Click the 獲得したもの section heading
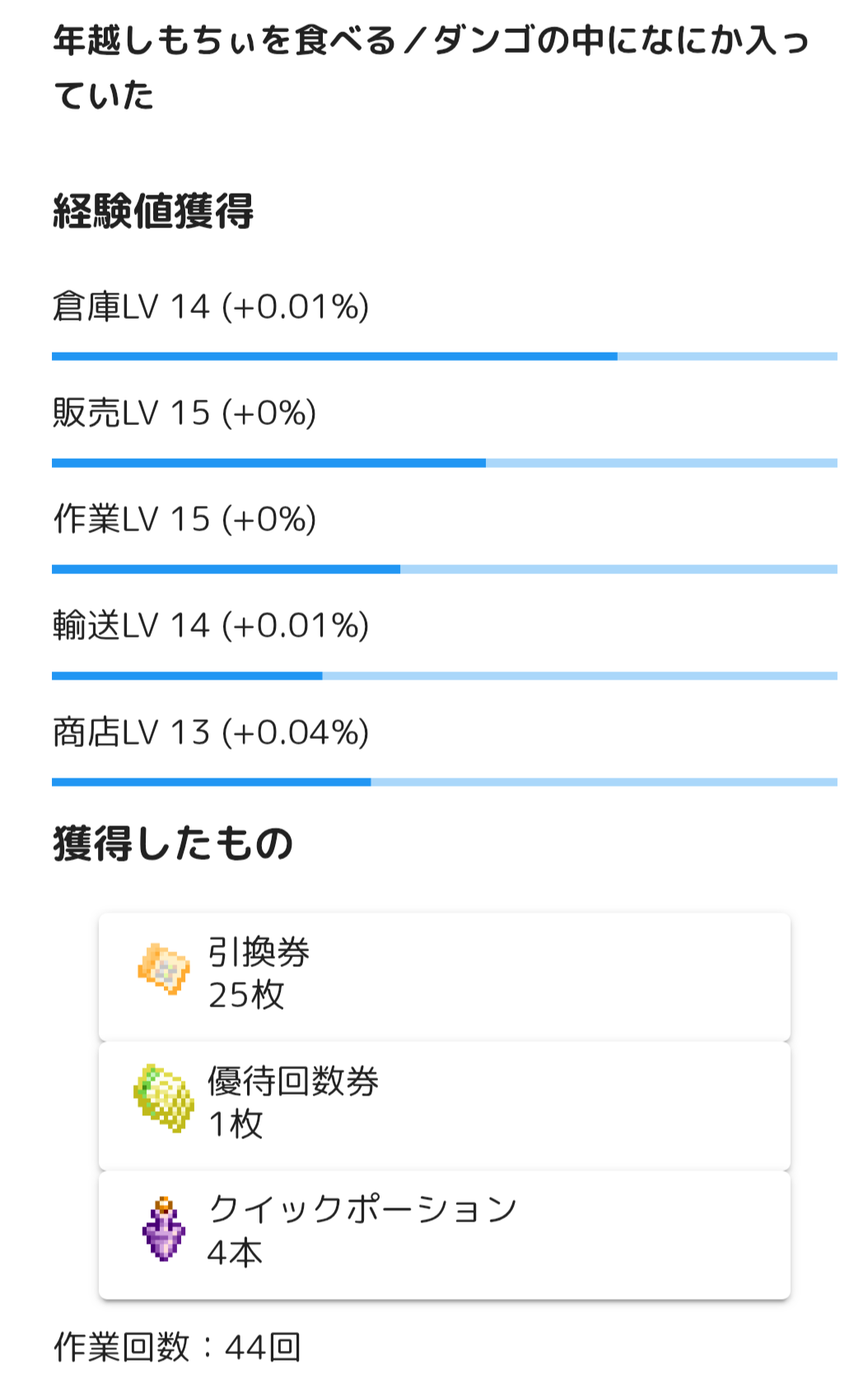868x1392 pixels. pos(173,844)
